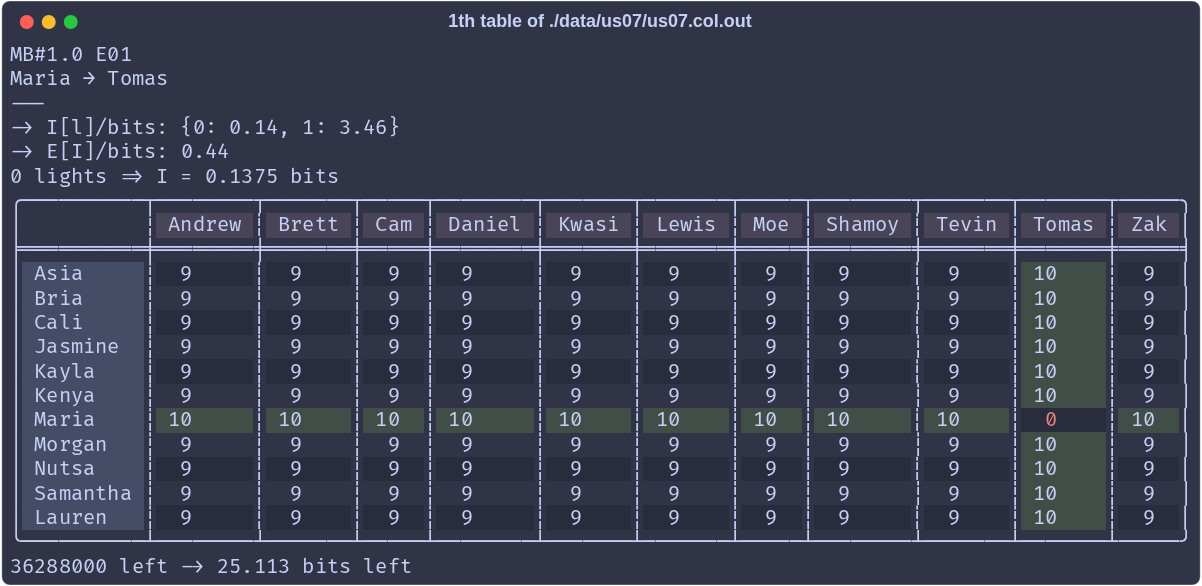
Task: Click the Morgan row label
Action: point(83,444)
